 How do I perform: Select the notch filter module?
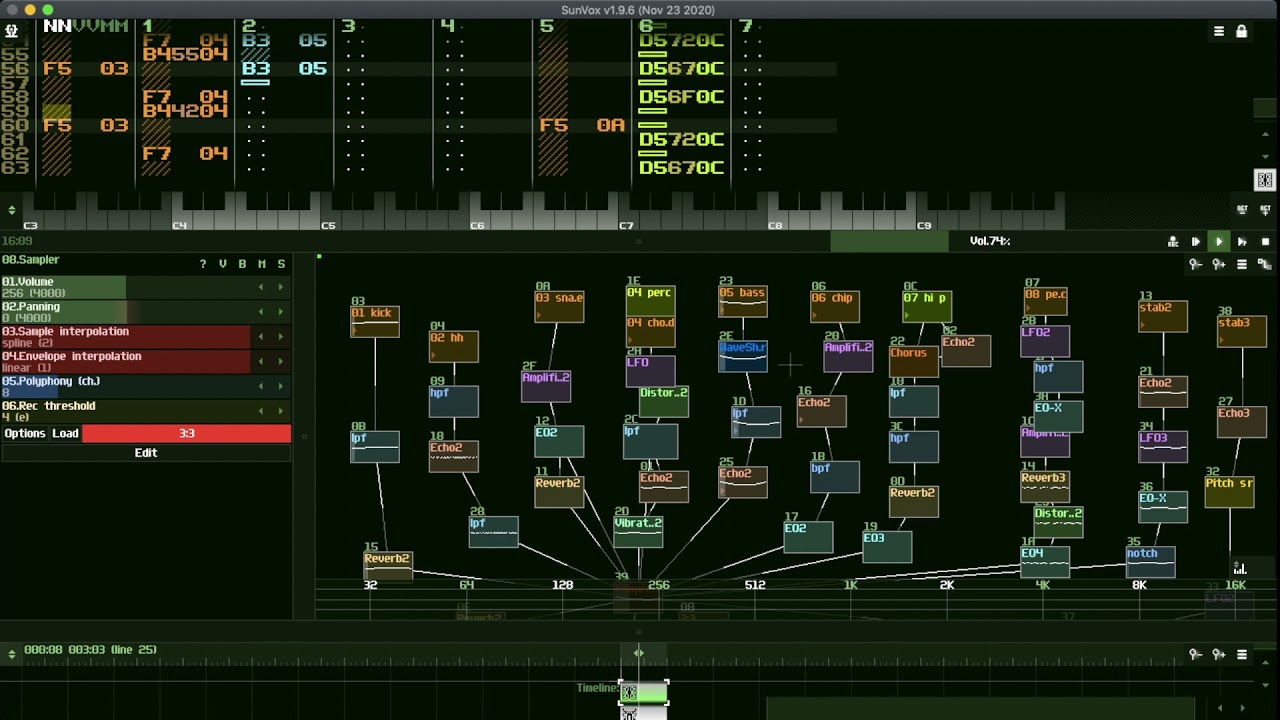[x=1150, y=561]
